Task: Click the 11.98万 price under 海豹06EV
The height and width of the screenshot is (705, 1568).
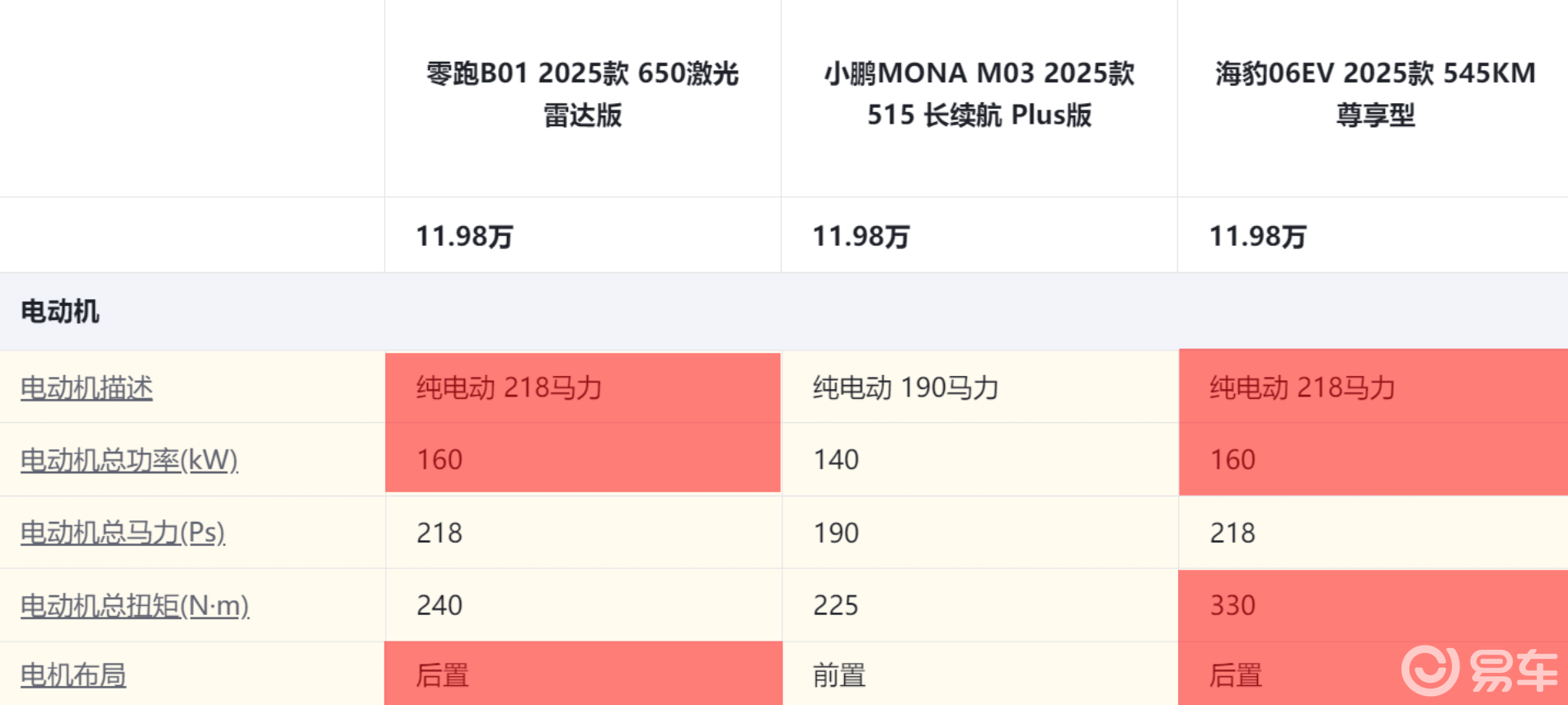Action: pos(1257,237)
